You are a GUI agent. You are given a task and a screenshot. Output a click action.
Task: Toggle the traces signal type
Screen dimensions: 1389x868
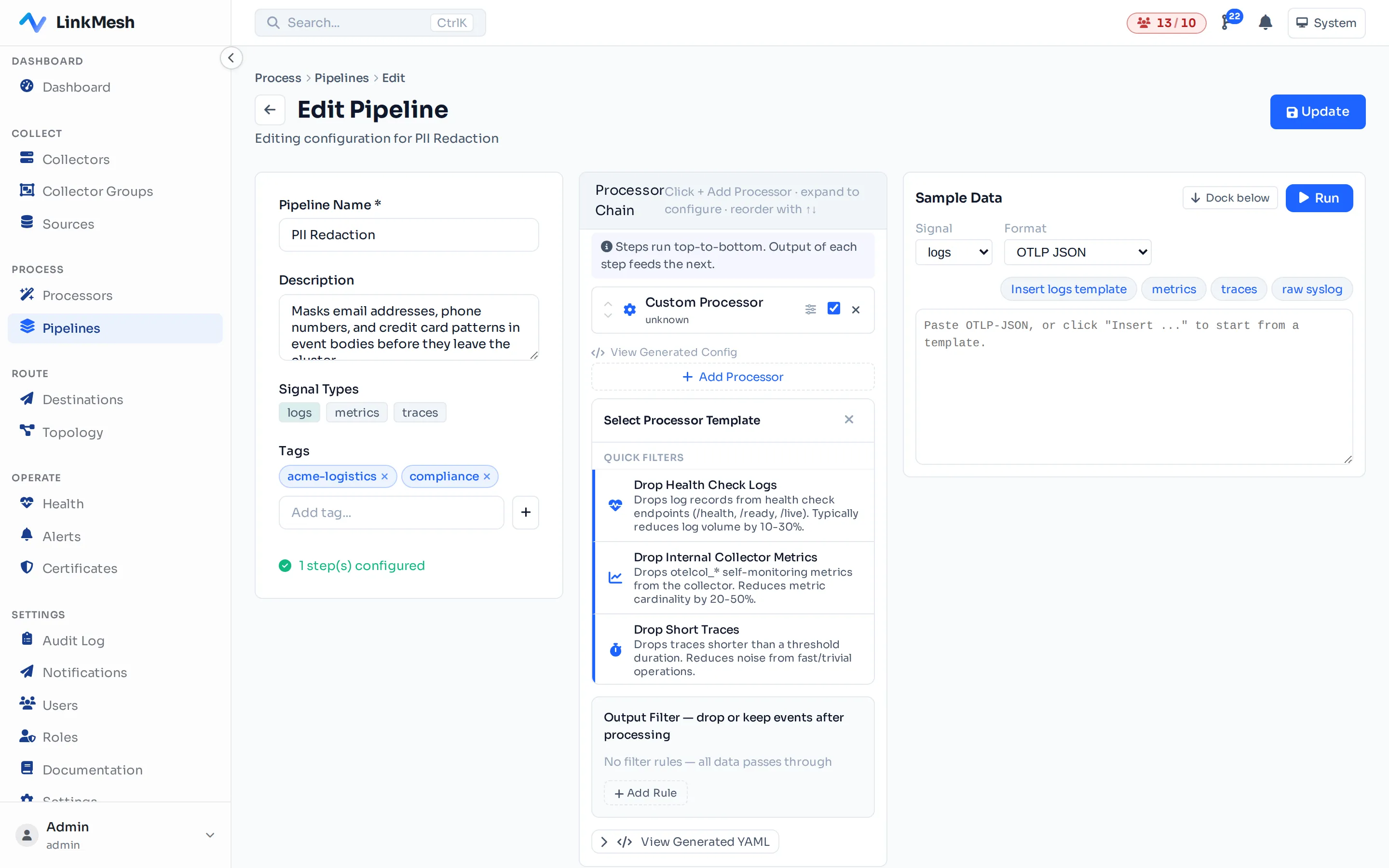point(420,412)
